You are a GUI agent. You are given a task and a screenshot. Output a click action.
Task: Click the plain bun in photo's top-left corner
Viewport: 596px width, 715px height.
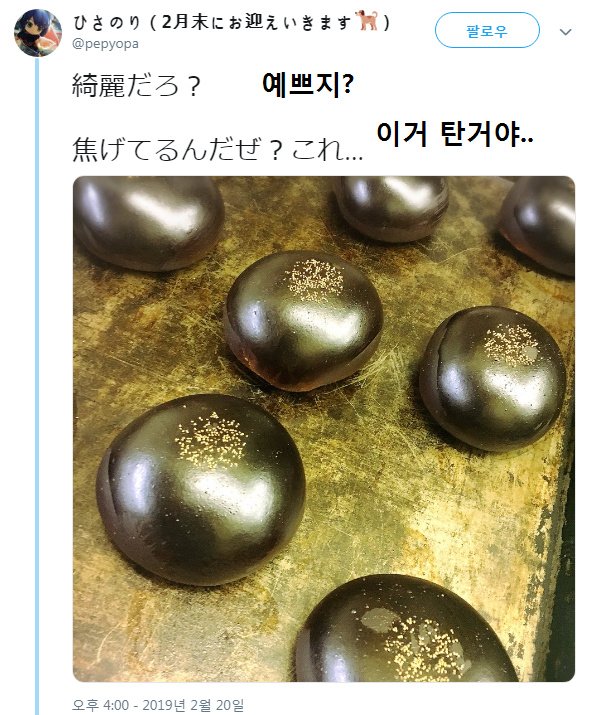point(147,223)
